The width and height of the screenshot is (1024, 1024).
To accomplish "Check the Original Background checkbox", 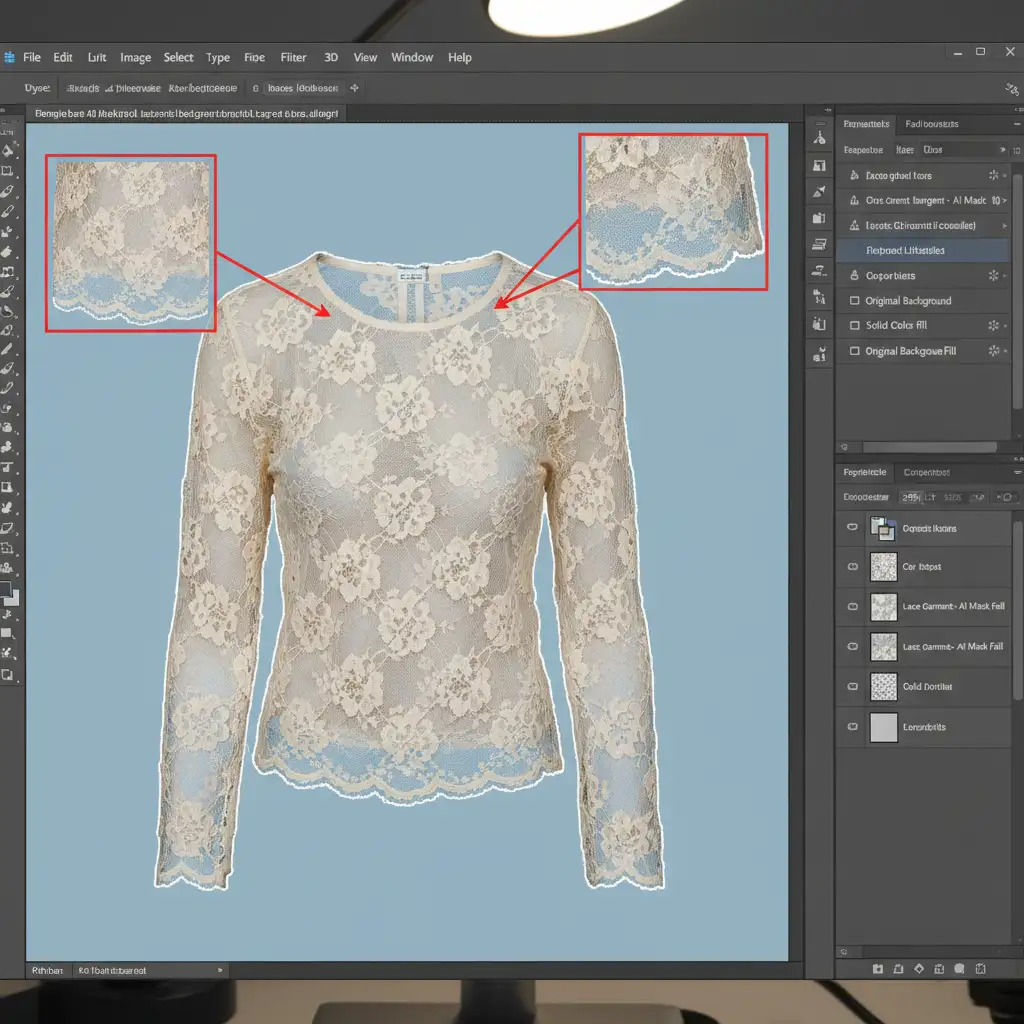I will [x=854, y=301].
